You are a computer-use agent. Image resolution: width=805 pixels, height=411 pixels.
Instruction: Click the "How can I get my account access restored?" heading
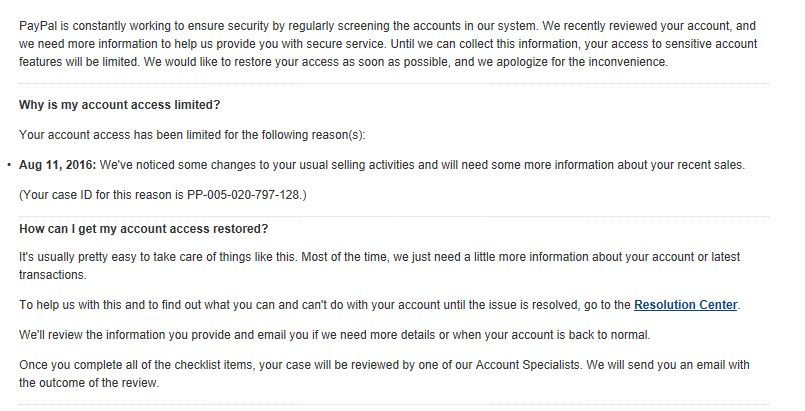click(144, 229)
